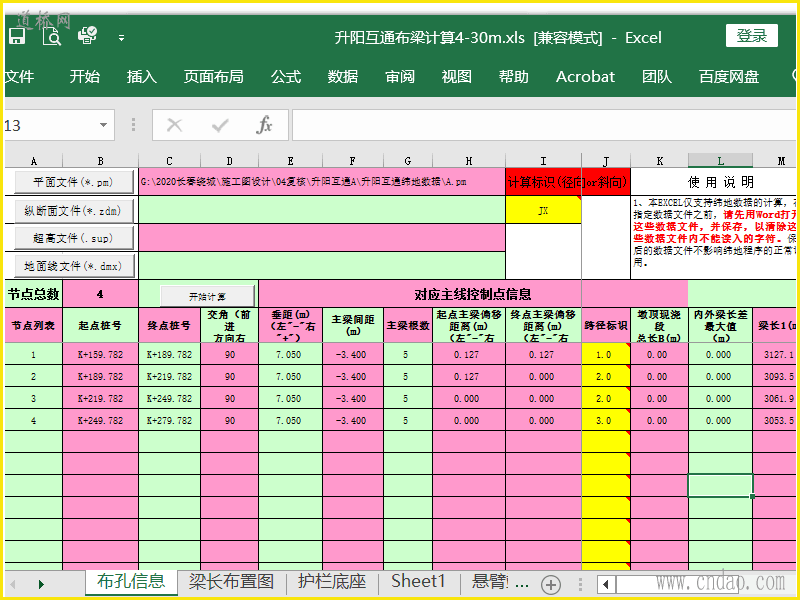Open the 数据 ribbon tab
Image resolution: width=800 pixels, height=600 pixels.
coord(343,77)
